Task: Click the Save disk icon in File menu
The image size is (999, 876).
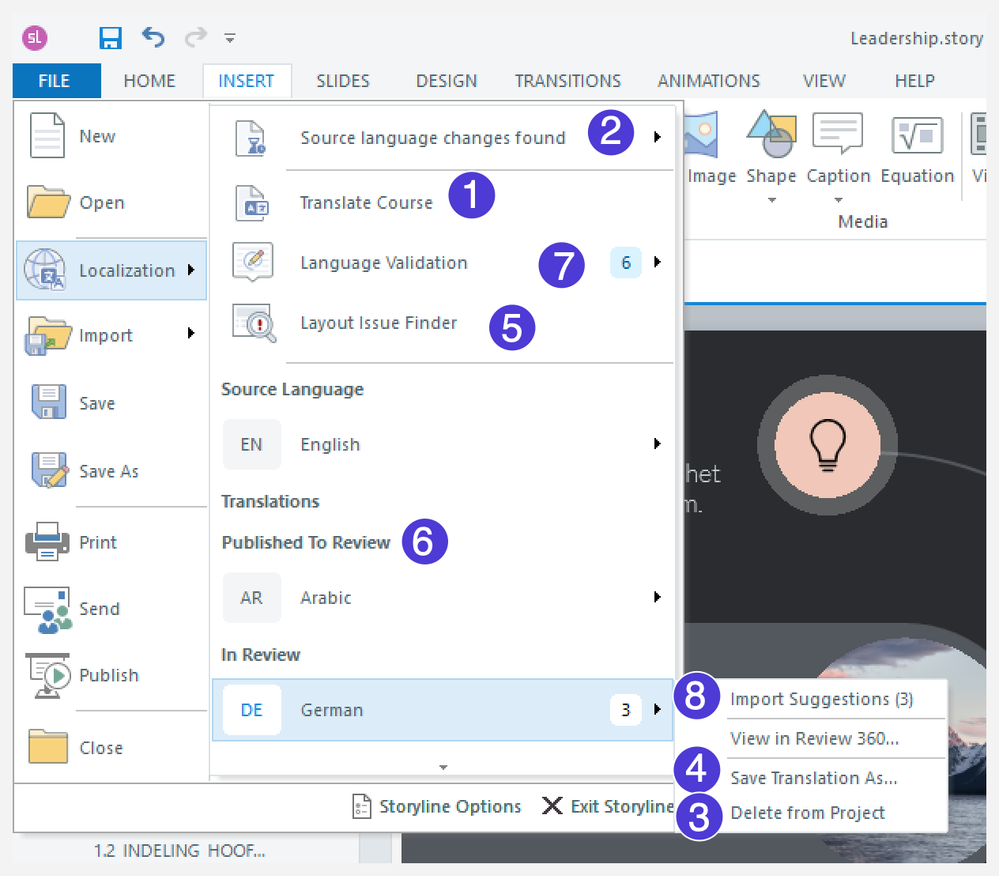Action: tap(48, 401)
